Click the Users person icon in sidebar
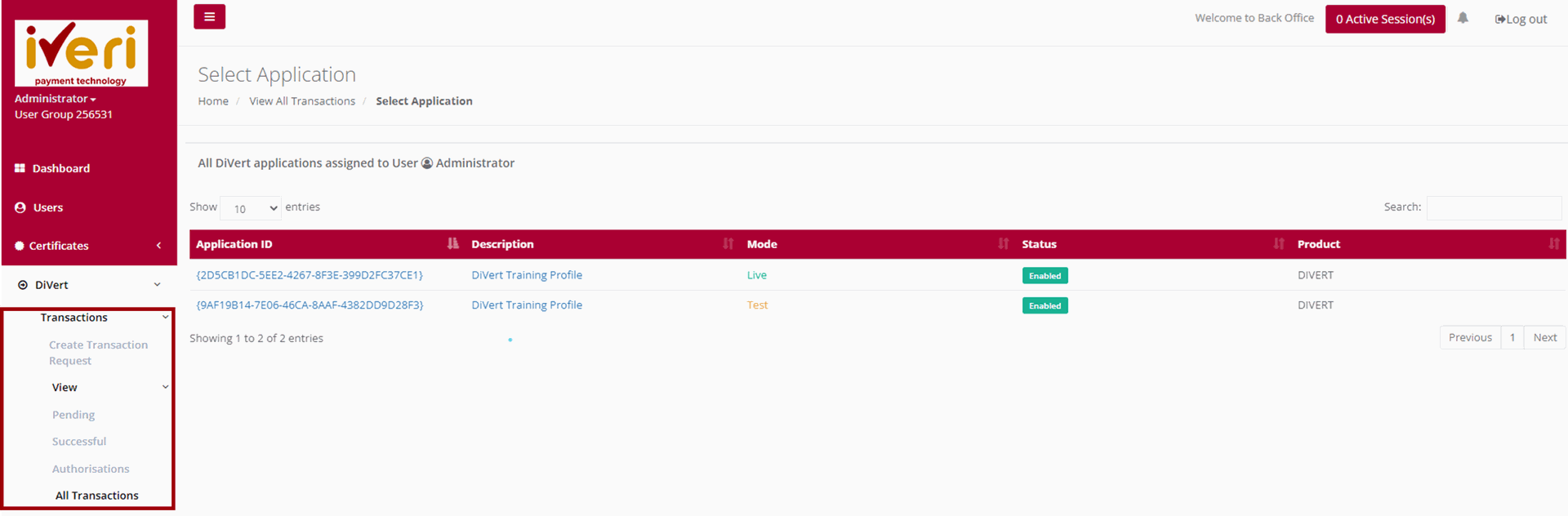1568x516 pixels. [x=20, y=207]
